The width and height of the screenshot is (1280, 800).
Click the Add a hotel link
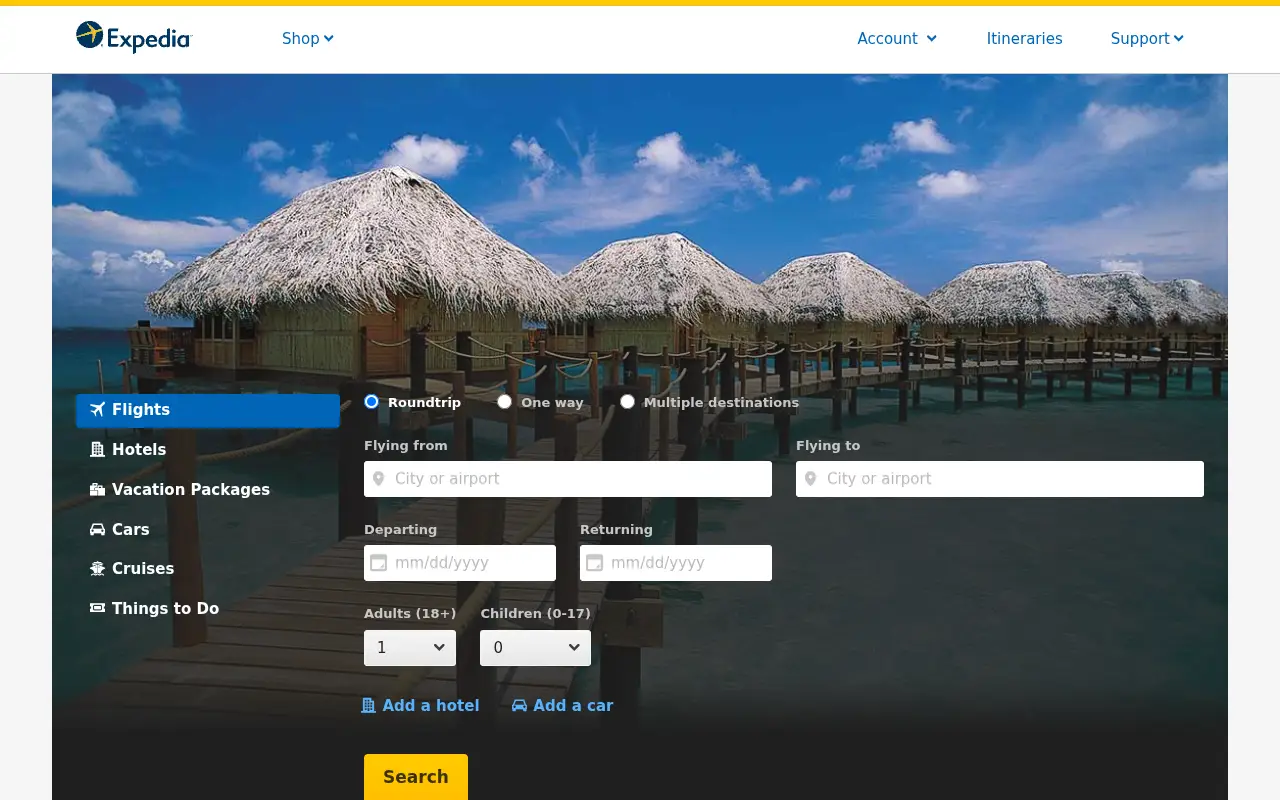point(420,705)
